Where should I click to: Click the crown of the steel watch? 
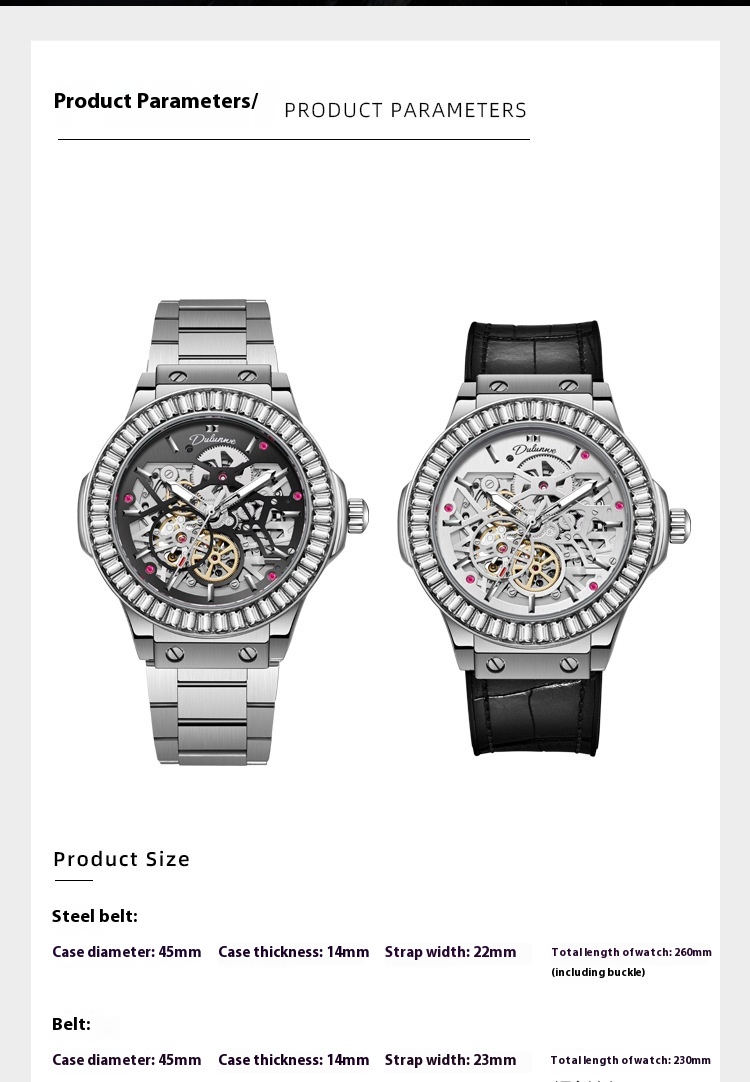pos(357,516)
